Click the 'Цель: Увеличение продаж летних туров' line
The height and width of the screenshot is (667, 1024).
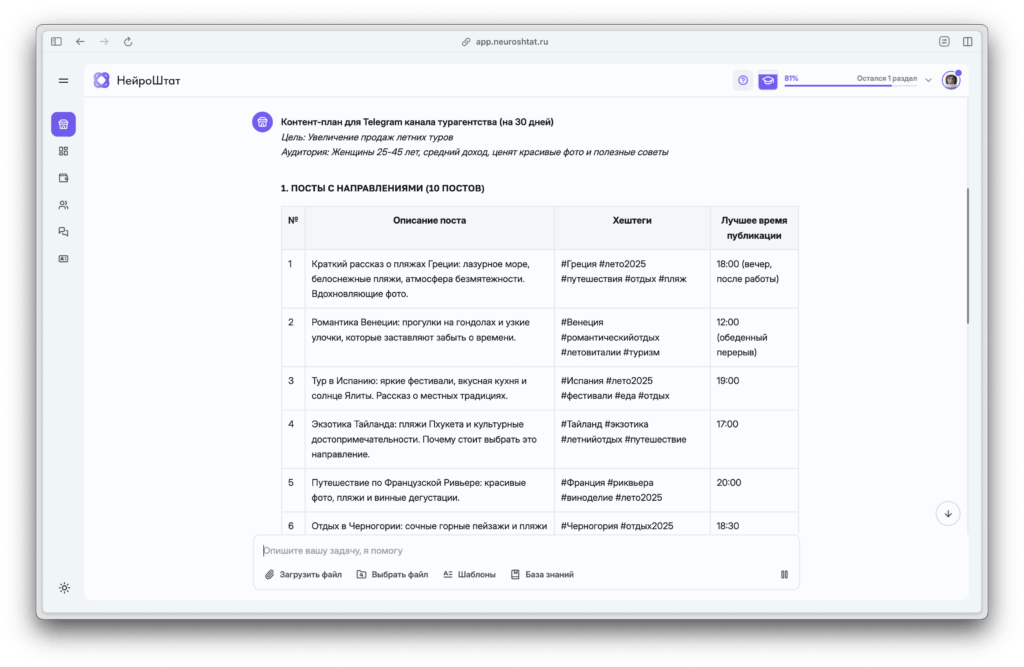(366, 137)
